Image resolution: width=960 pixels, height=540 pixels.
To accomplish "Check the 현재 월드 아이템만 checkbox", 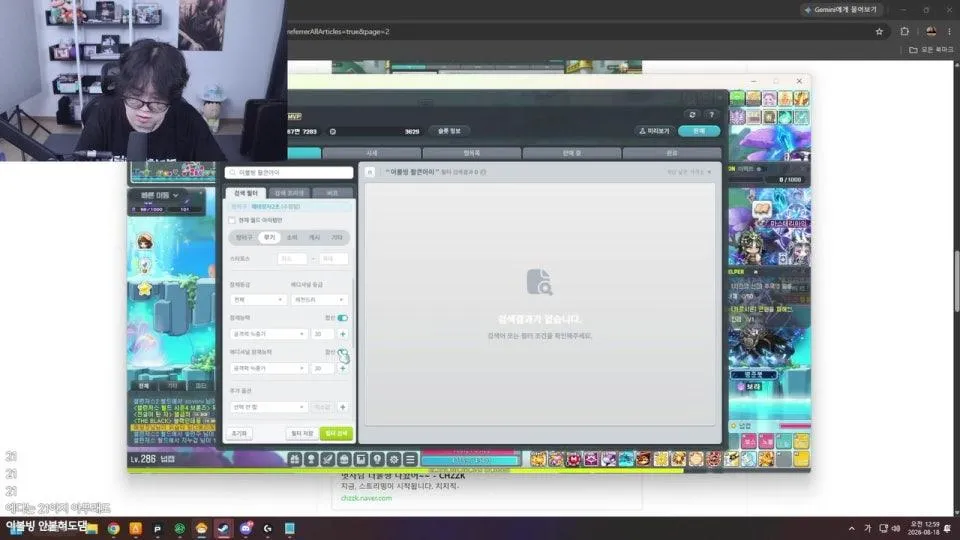I will point(232,220).
